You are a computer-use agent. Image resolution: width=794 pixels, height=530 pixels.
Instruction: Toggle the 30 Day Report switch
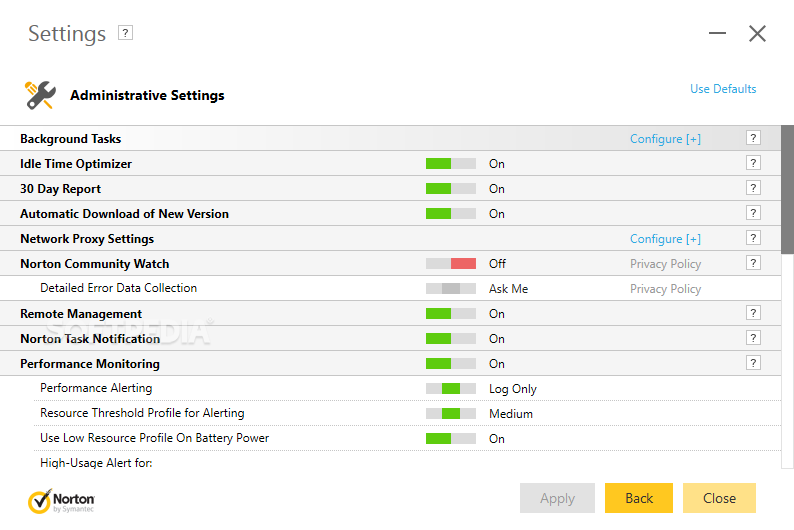click(451, 188)
